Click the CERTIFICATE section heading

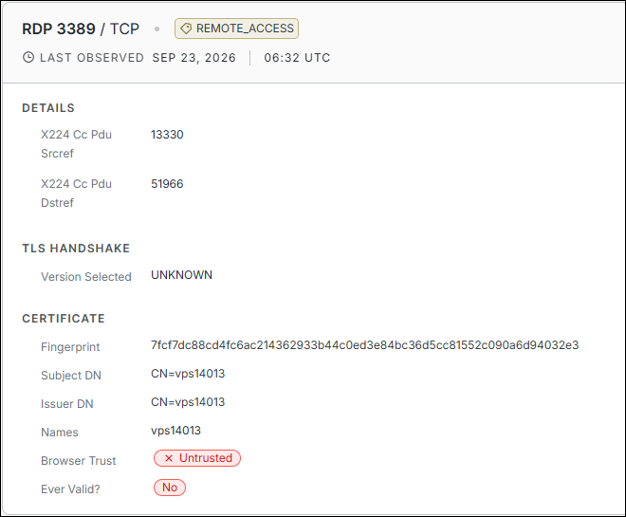(x=63, y=319)
